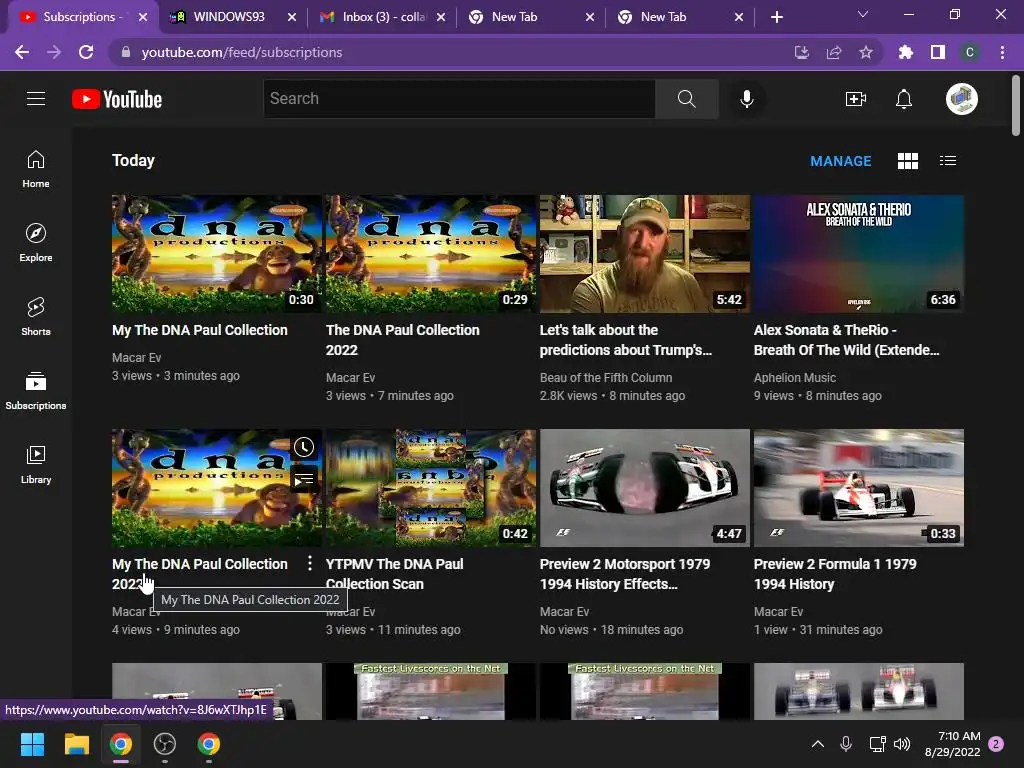
Task: Go to Home in sidebar
Action: [x=36, y=169]
